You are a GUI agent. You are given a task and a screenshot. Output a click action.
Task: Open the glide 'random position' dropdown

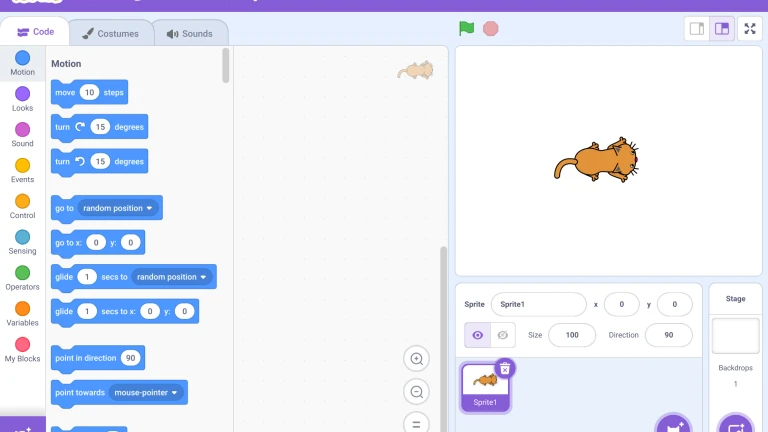click(x=171, y=277)
